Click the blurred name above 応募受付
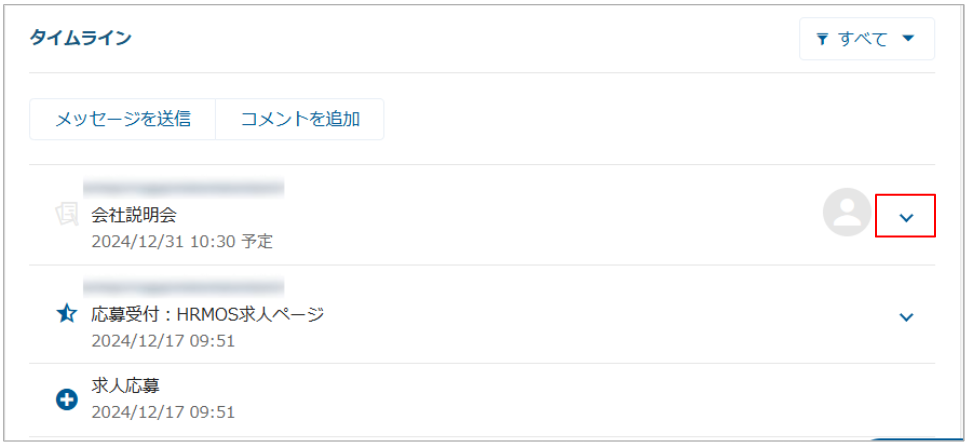This screenshot has height=447, width=971. [x=183, y=287]
